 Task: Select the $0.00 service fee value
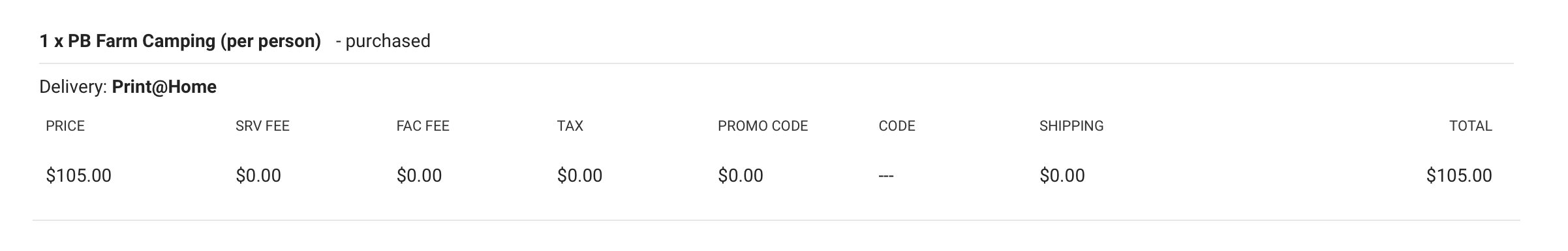coord(258,176)
